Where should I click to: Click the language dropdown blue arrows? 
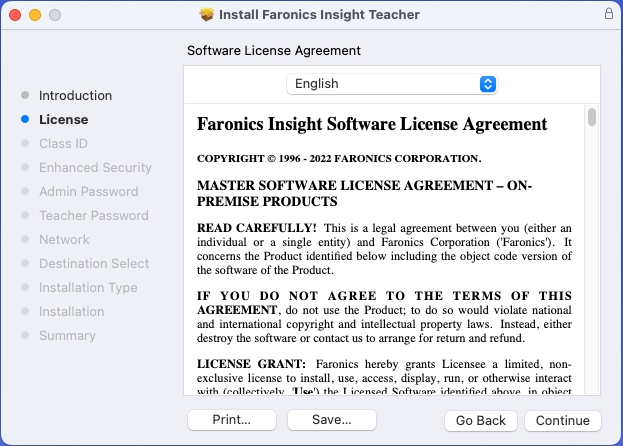488,84
